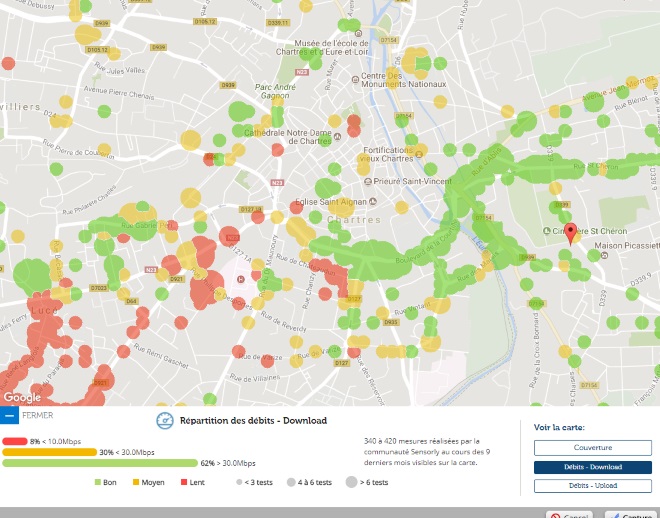This screenshot has width=660, height=518.
Task: Click the red location pin marker
Action: 570,234
